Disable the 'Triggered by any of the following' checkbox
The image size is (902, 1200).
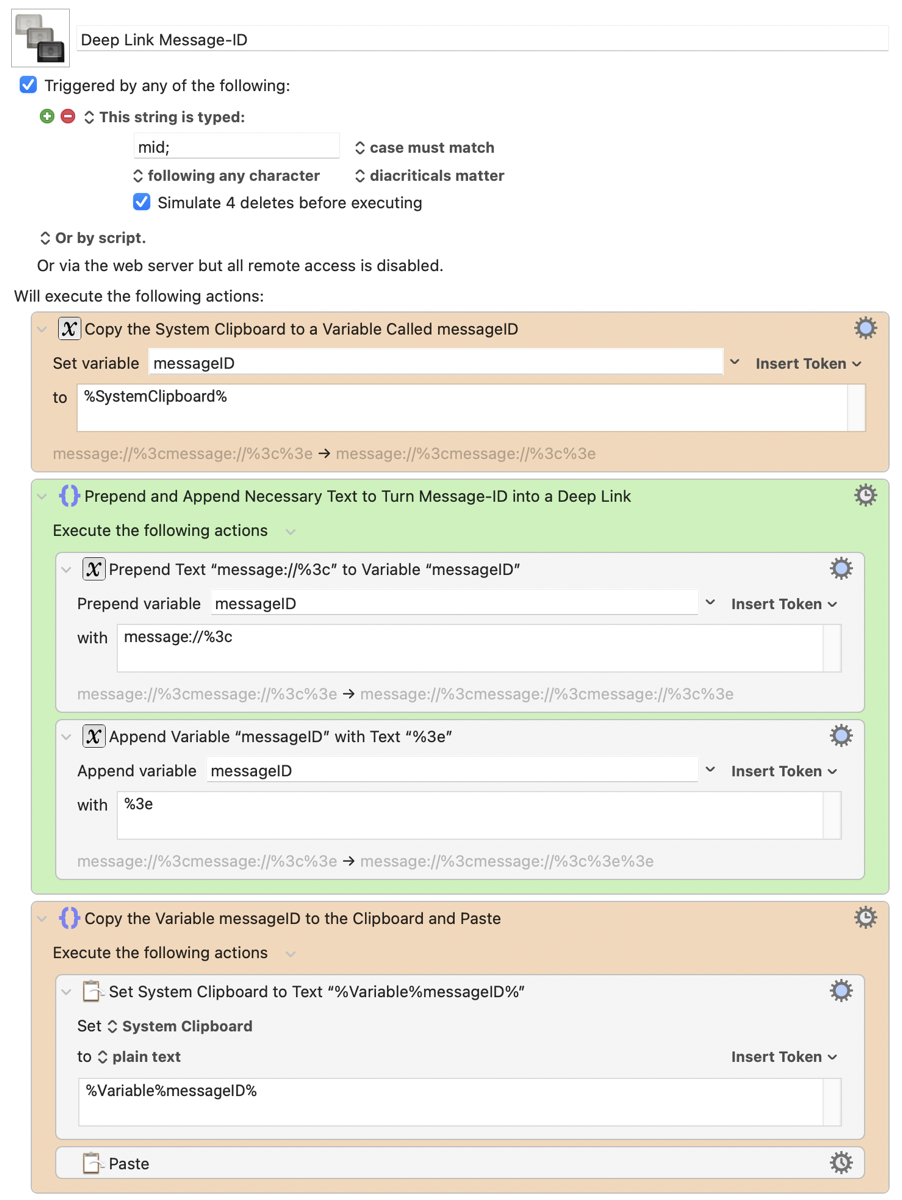pyautogui.click(x=28, y=85)
